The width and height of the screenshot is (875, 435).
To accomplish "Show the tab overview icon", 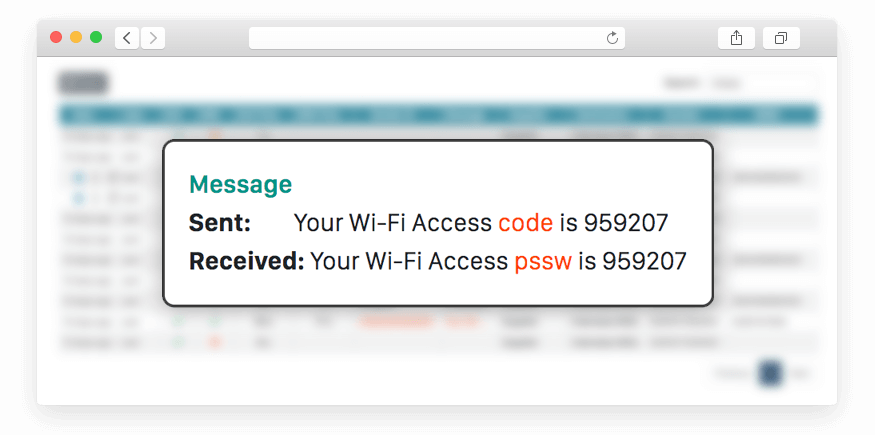I will click(781, 38).
